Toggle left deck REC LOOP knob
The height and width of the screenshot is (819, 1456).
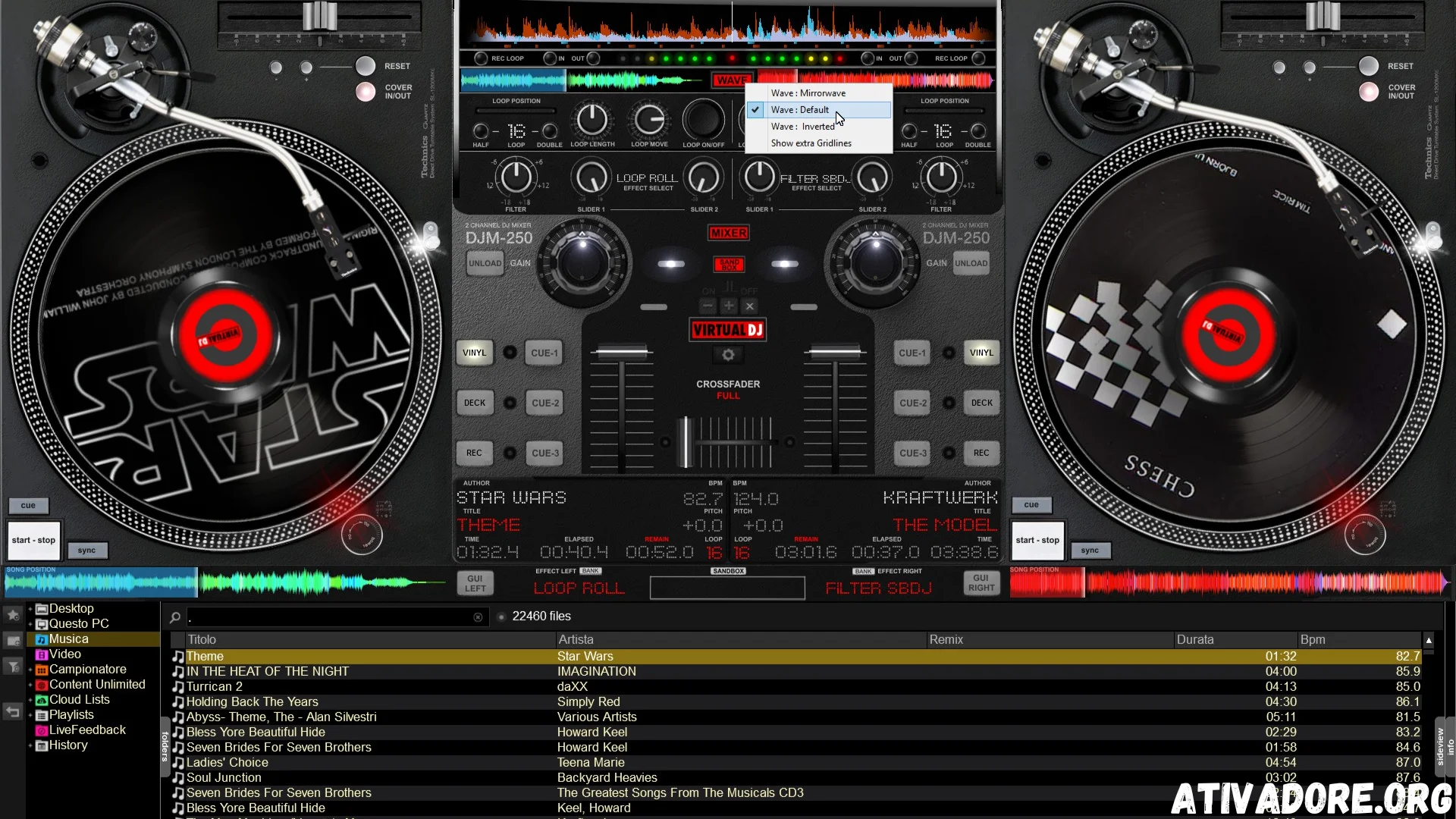pyautogui.click(x=481, y=58)
